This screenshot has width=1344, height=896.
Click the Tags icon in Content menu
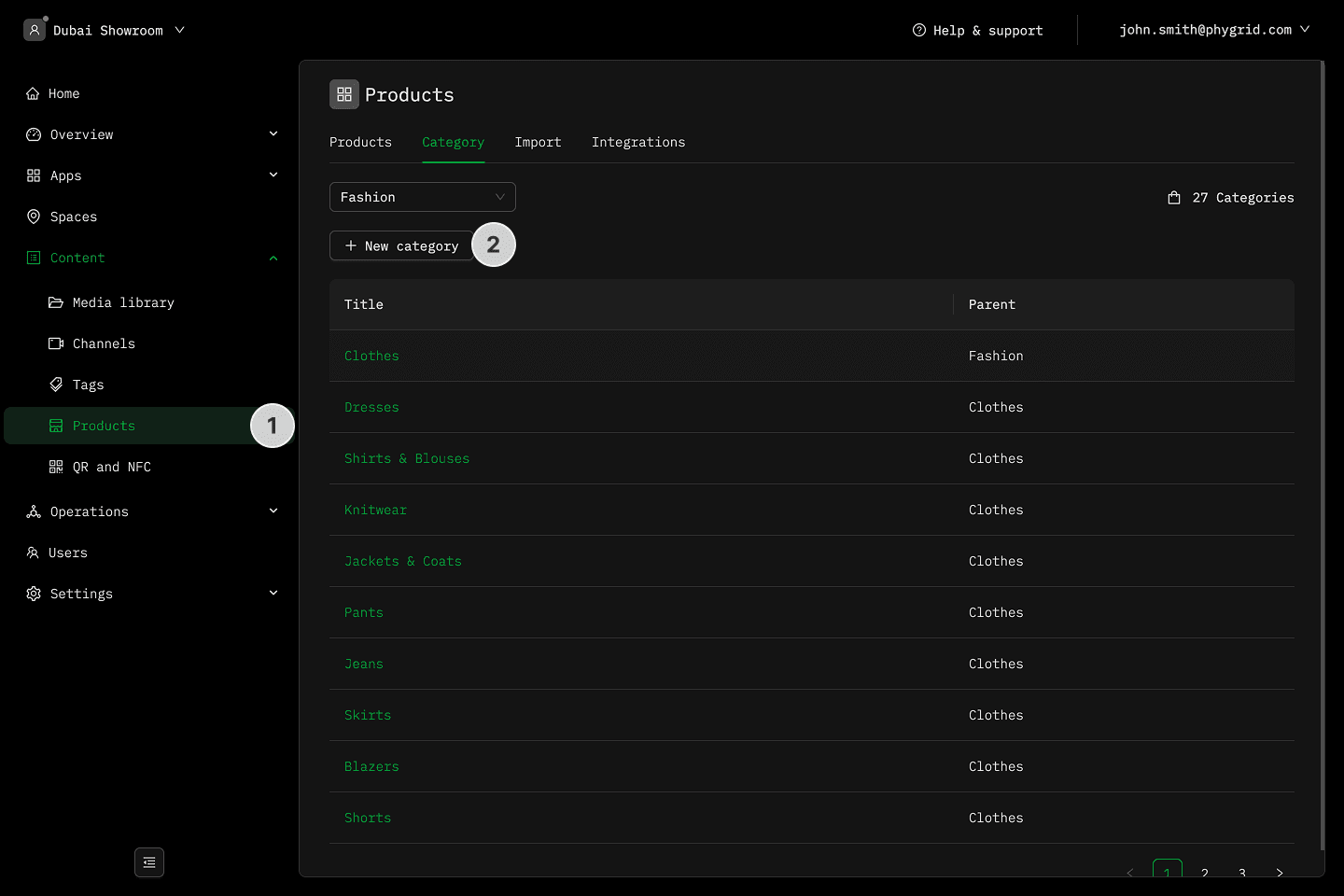click(x=56, y=385)
